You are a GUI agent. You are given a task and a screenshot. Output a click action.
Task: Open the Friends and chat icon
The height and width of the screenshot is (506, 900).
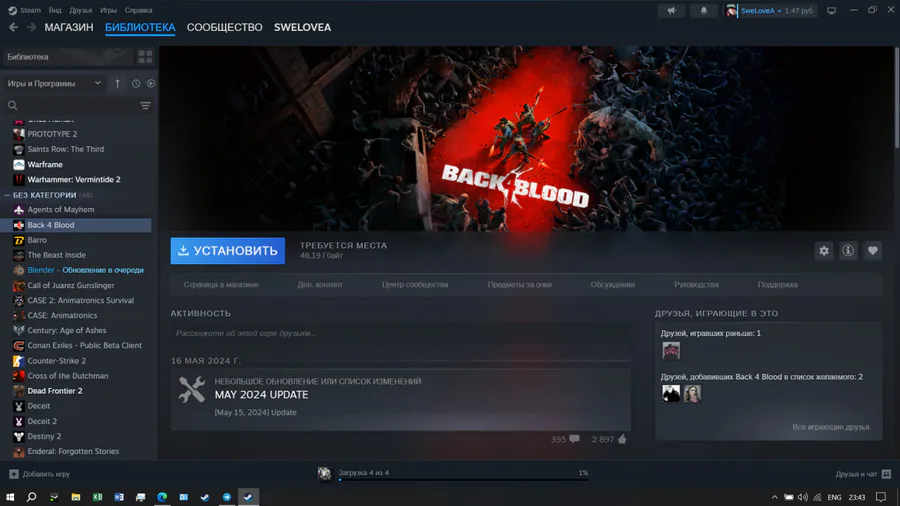coord(887,474)
